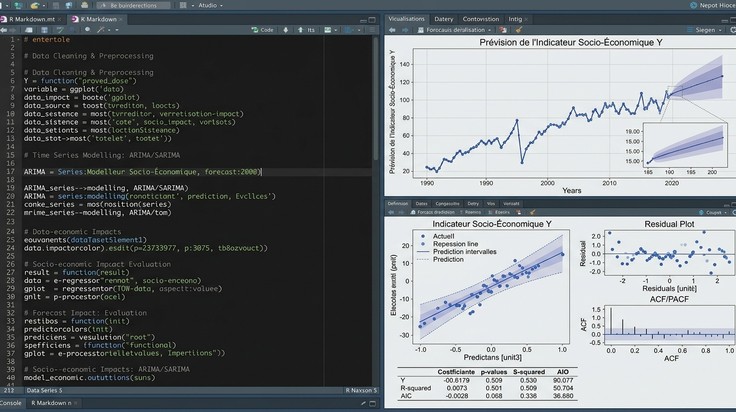Screen dimensions: 736x412
Task: Click the Eoeirx button in lower toolbar
Action: 498,213
